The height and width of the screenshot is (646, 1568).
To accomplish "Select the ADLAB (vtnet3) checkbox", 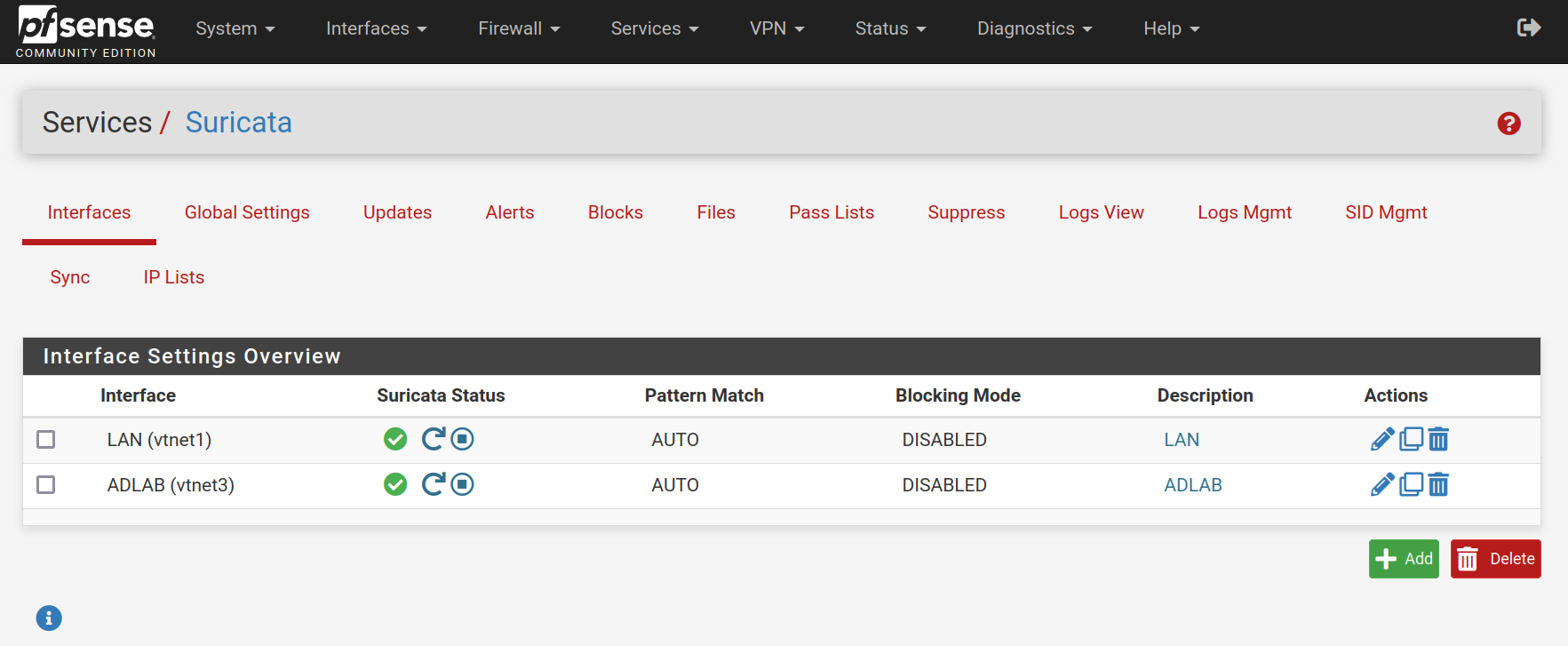I will [46, 485].
